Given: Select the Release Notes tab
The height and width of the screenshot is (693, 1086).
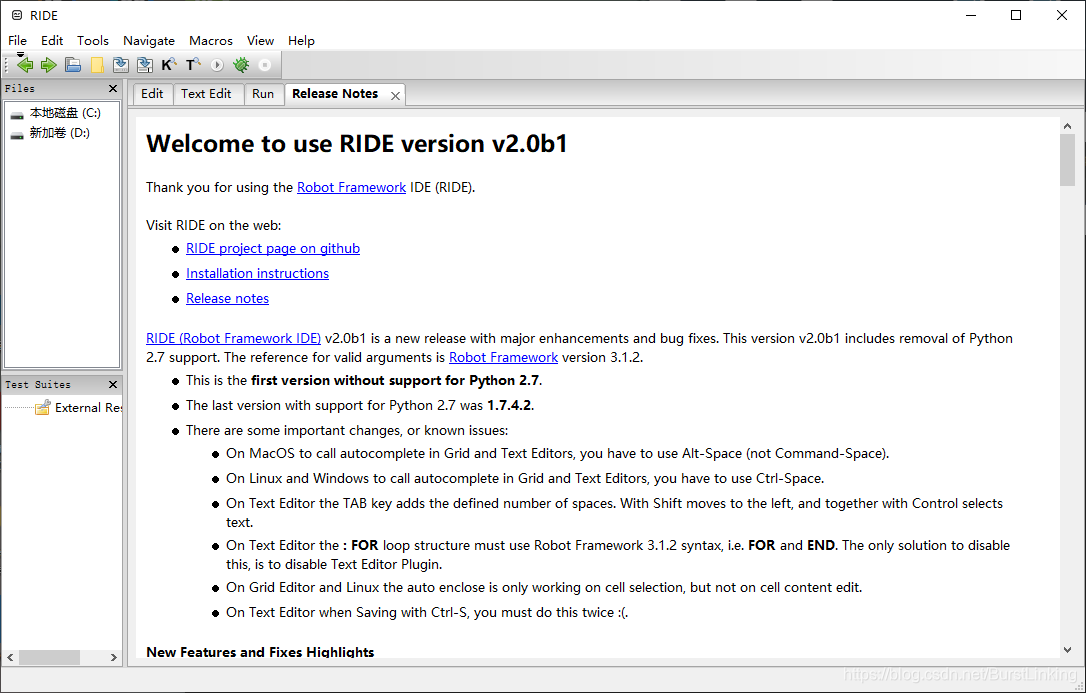Looking at the screenshot, I should point(335,94).
